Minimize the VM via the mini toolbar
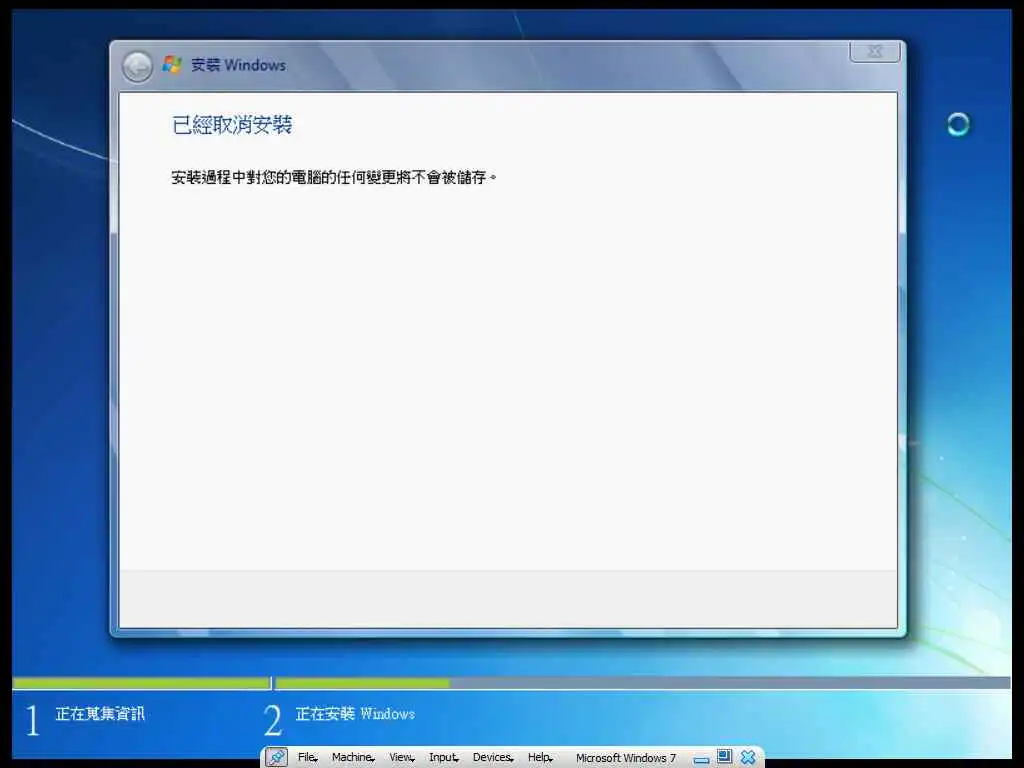This screenshot has width=1024, height=768. [701, 760]
